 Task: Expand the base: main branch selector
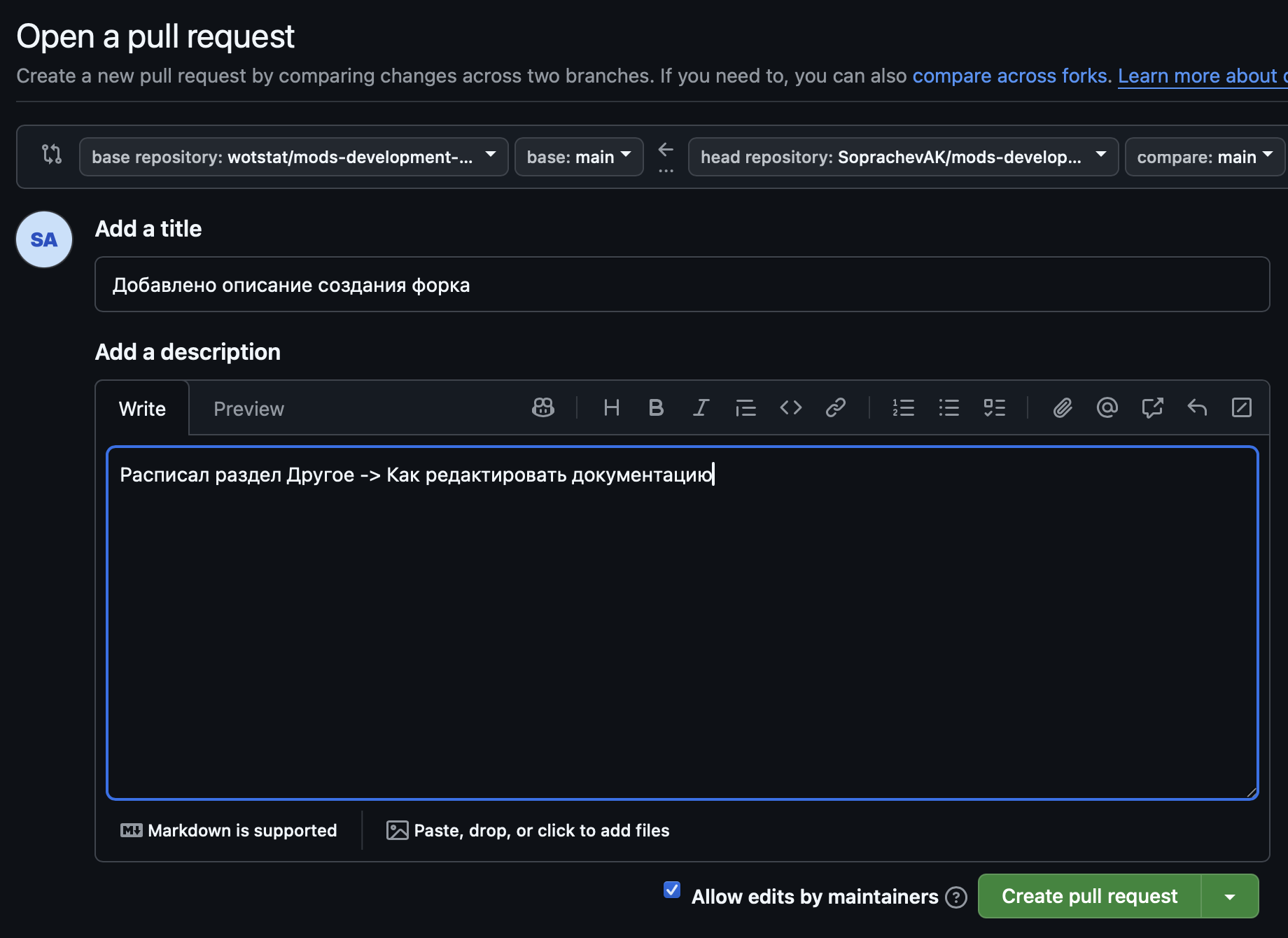(x=578, y=157)
